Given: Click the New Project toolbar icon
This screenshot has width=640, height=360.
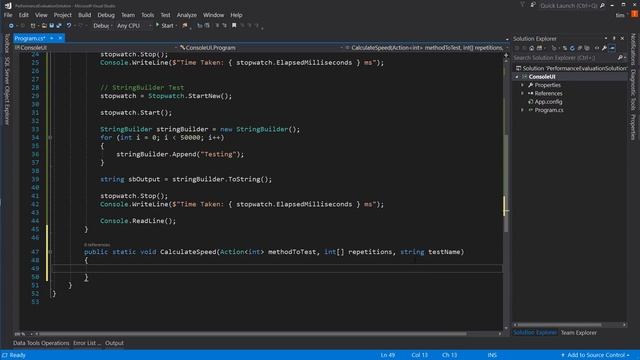Looking at the screenshot, I should coord(33,26).
